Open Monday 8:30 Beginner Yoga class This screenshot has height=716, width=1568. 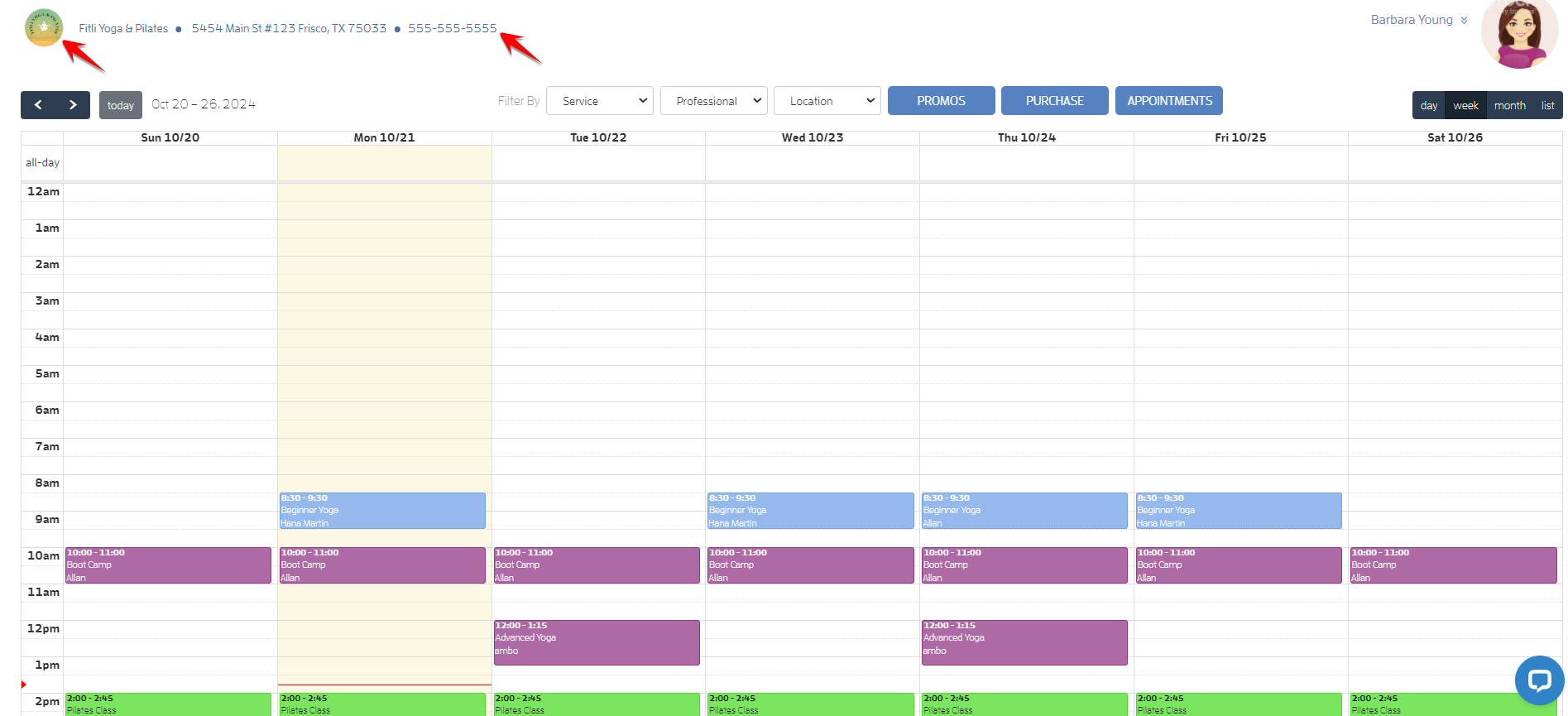(382, 511)
